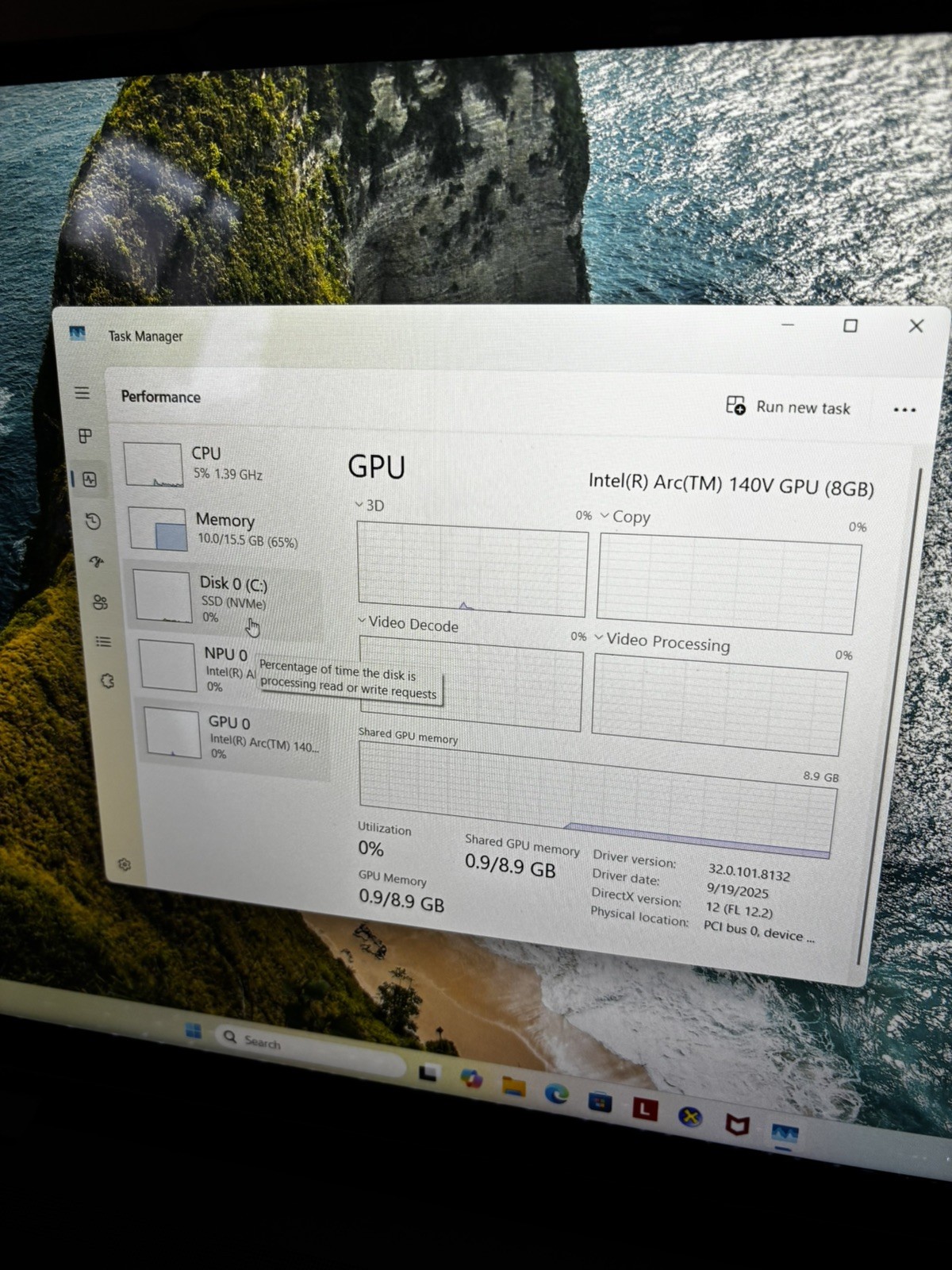952x1270 pixels.
Task: Click the large GPU heading
Action: point(376,466)
